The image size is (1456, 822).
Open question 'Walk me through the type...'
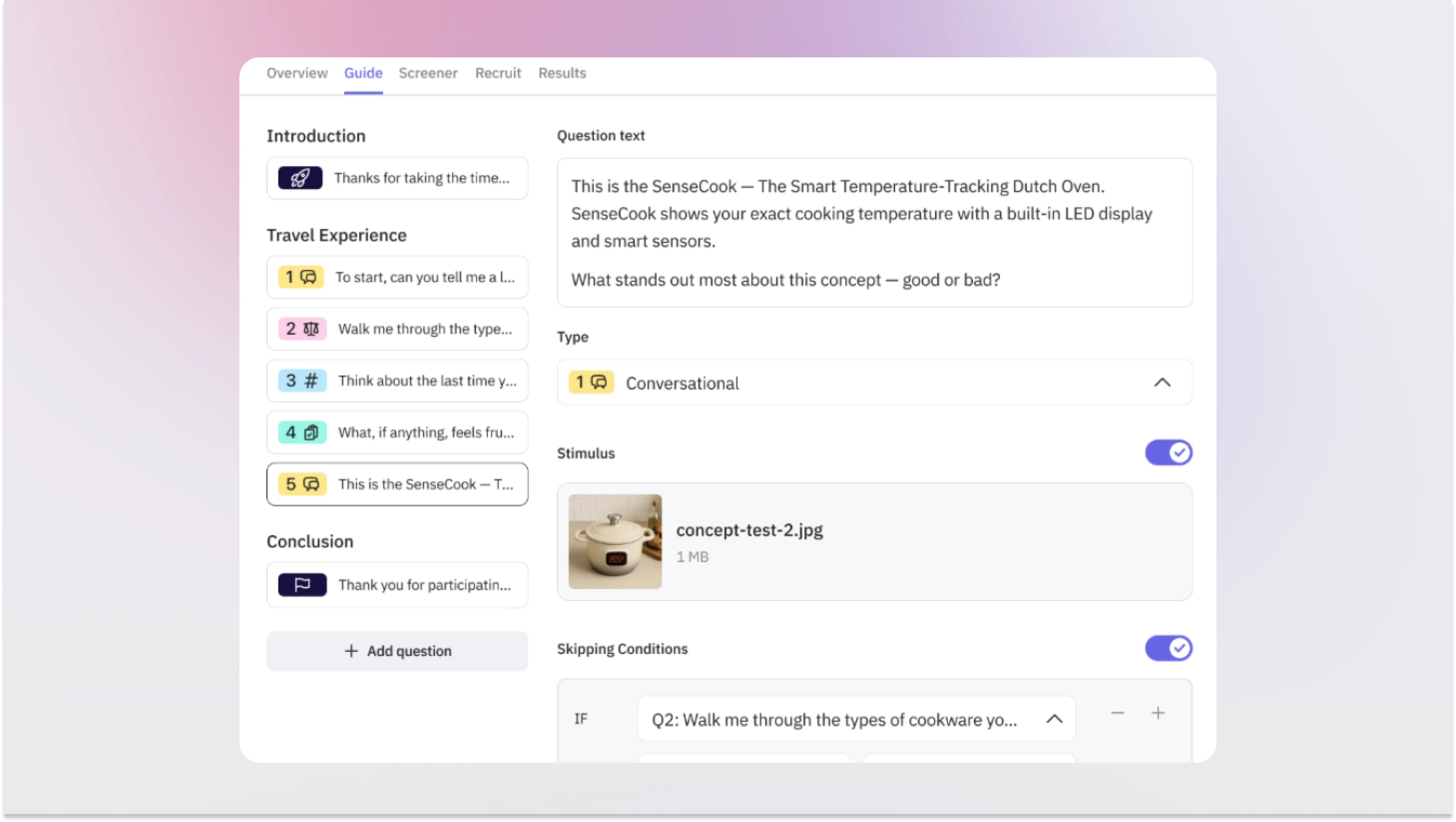[397, 329]
